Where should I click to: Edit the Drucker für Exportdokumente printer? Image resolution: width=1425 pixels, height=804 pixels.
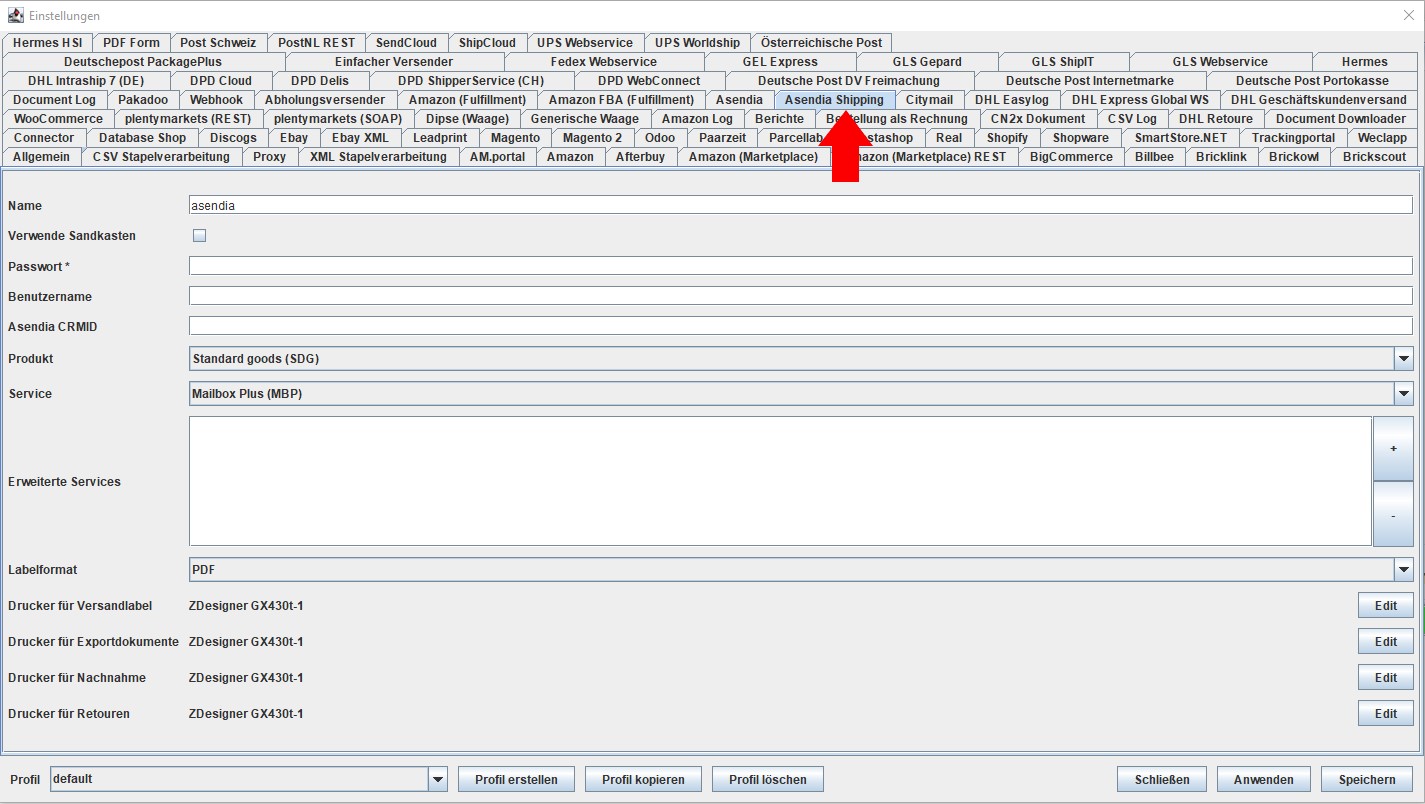1385,642
